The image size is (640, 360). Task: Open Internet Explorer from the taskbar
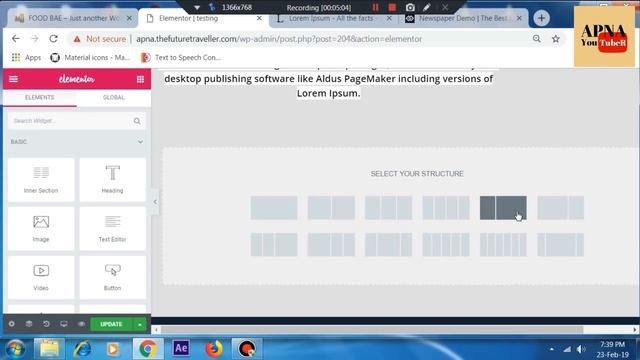click(x=82, y=349)
